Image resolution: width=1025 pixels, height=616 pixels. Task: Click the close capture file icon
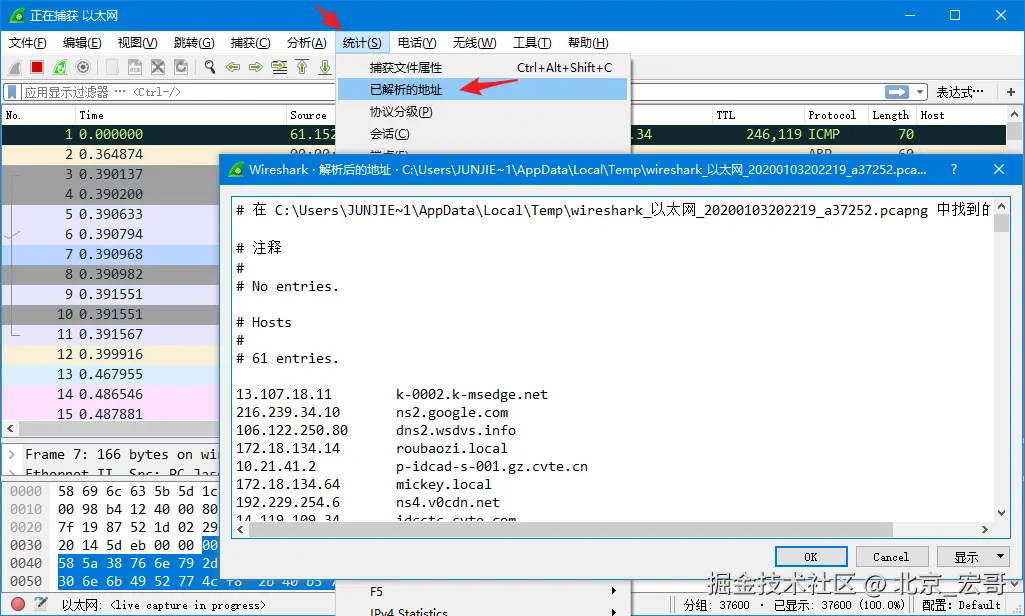158,67
